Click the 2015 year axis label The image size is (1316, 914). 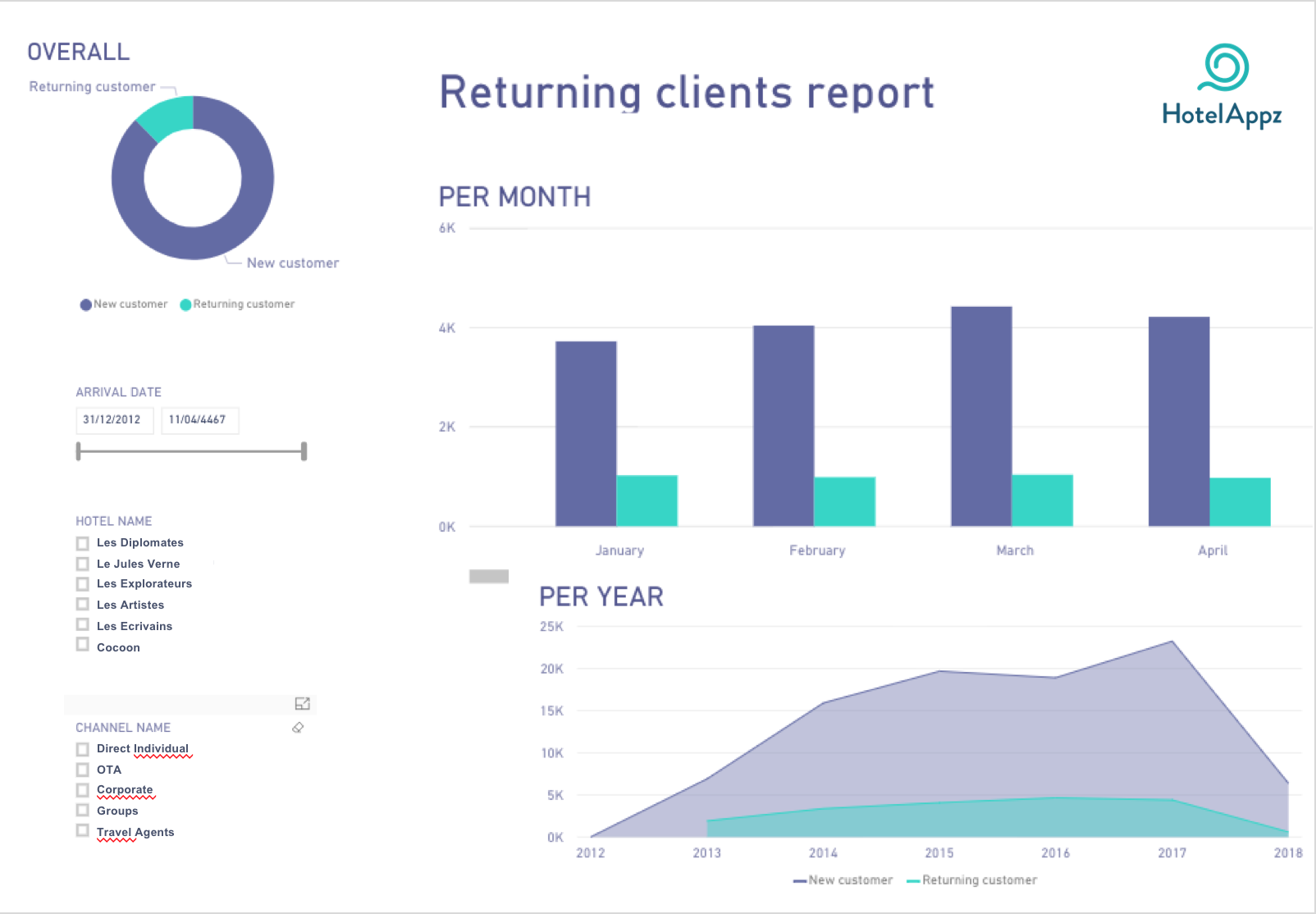point(939,853)
